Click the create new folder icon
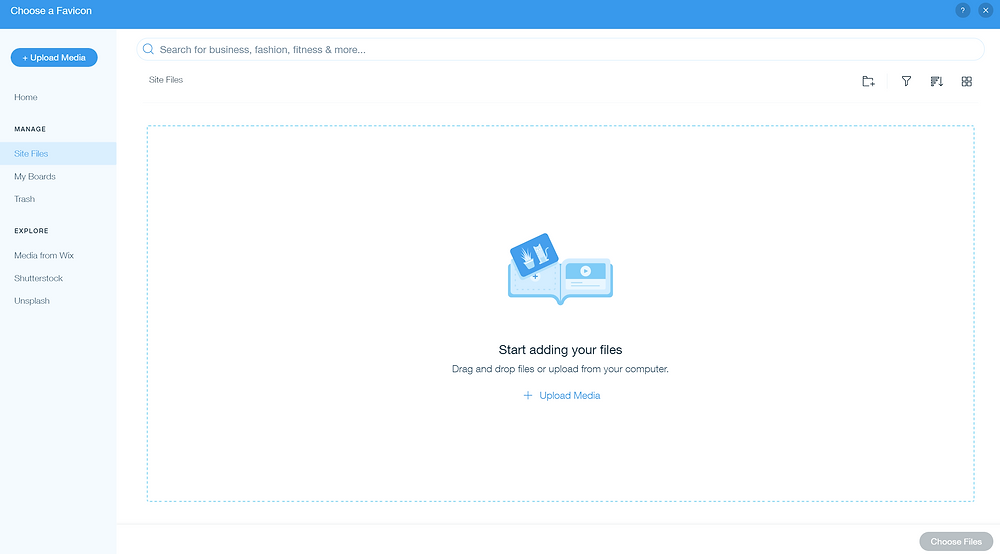The height and width of the screenshot is (554, 1000). pyautogui.click(x=868, y=81)
